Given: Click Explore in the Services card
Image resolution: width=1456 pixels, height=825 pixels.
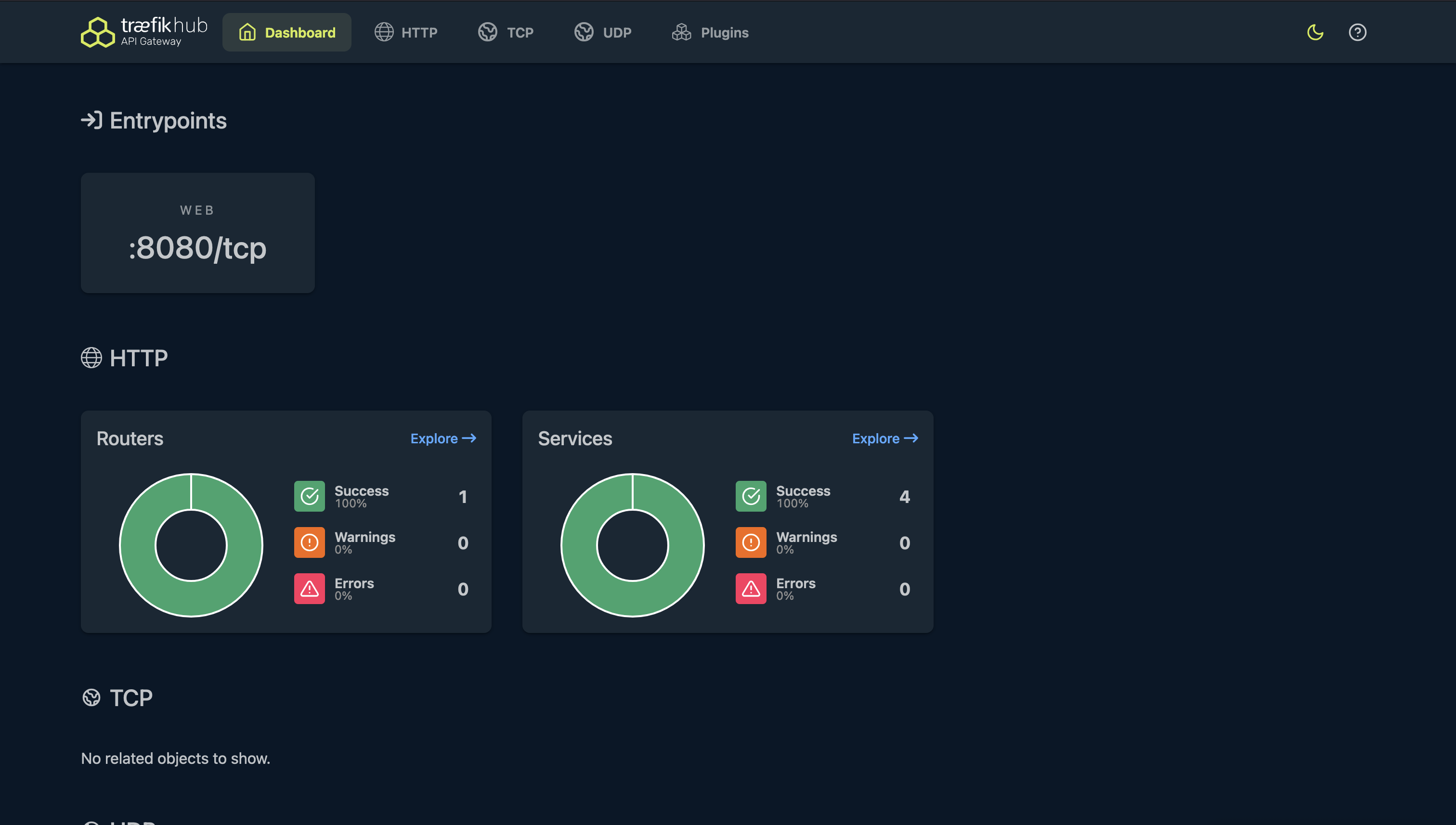Looking at the screenshot, I should [x=884, y=438].
